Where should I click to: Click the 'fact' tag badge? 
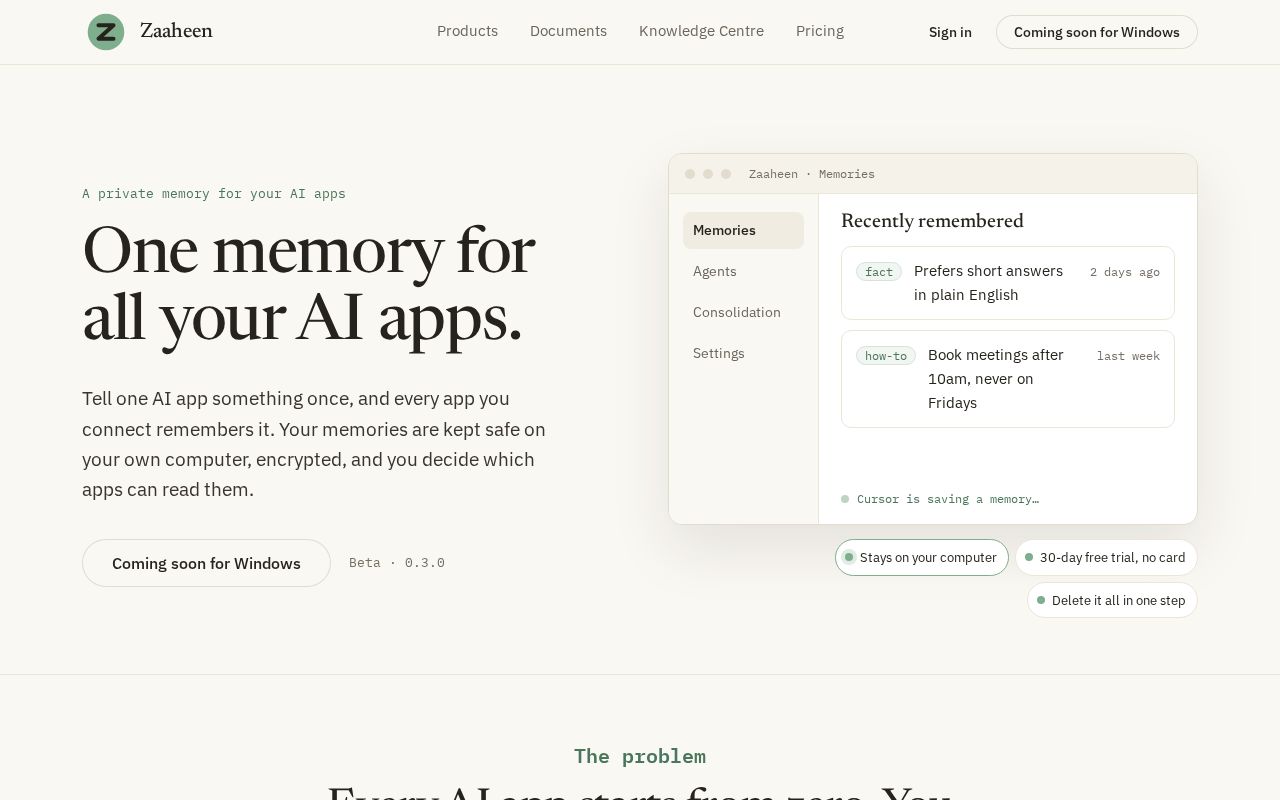879,272
